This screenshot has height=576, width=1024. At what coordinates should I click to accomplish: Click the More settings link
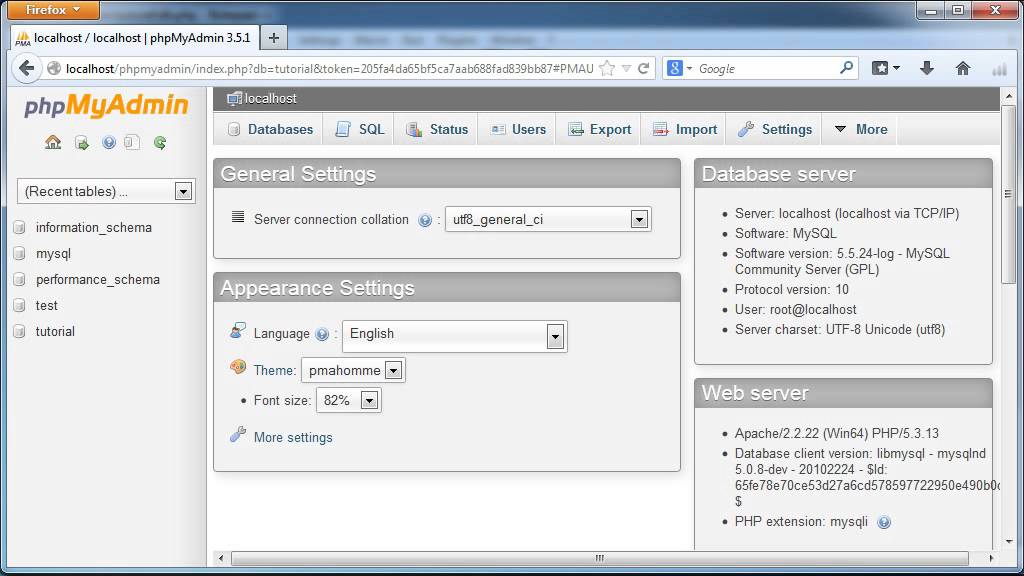pos(293,438)
